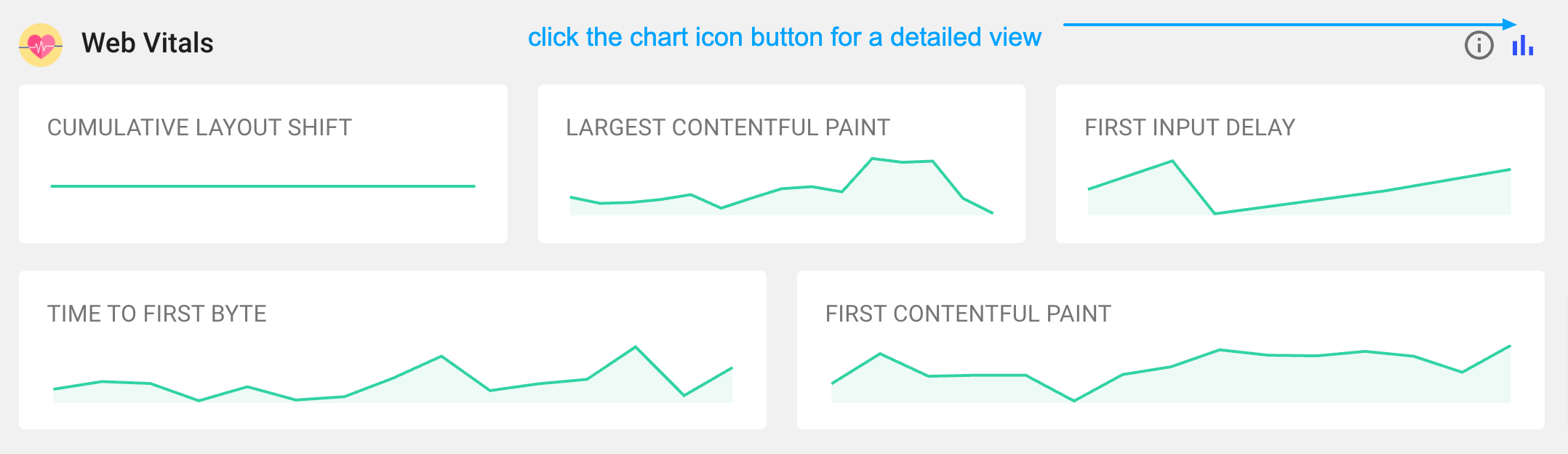Open the First Input Delay card
1568x454 pixels.
[x=1300, y=164]
